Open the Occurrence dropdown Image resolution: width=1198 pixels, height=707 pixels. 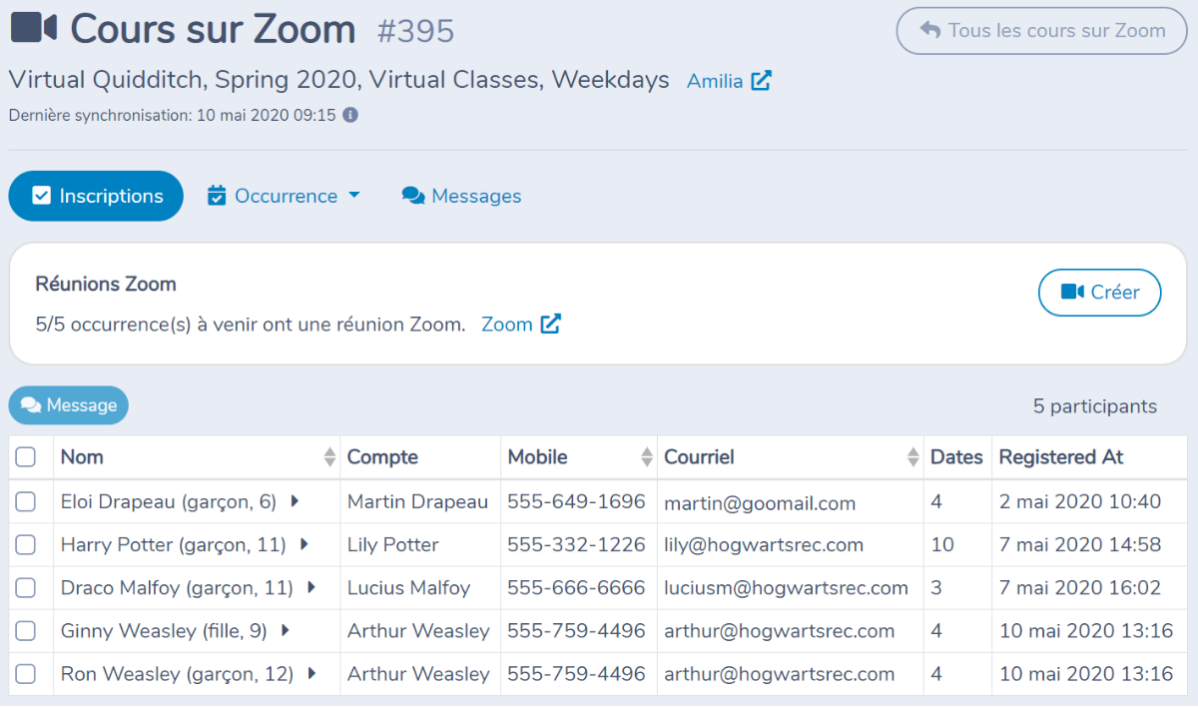point(283,196)
